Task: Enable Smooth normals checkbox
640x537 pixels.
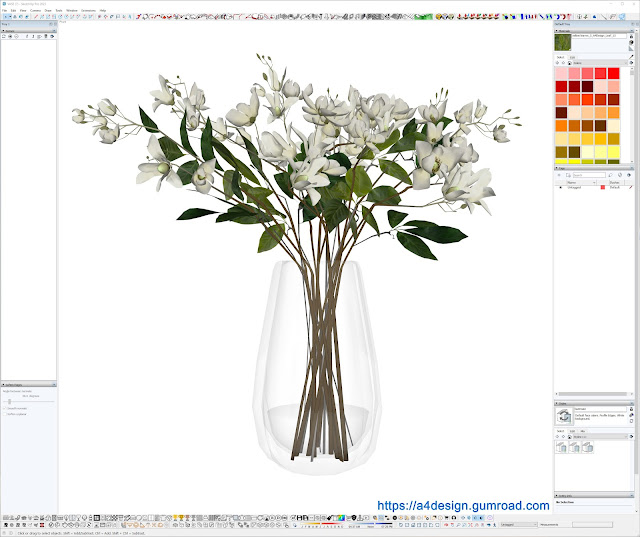Action: (x=5, y=408)
